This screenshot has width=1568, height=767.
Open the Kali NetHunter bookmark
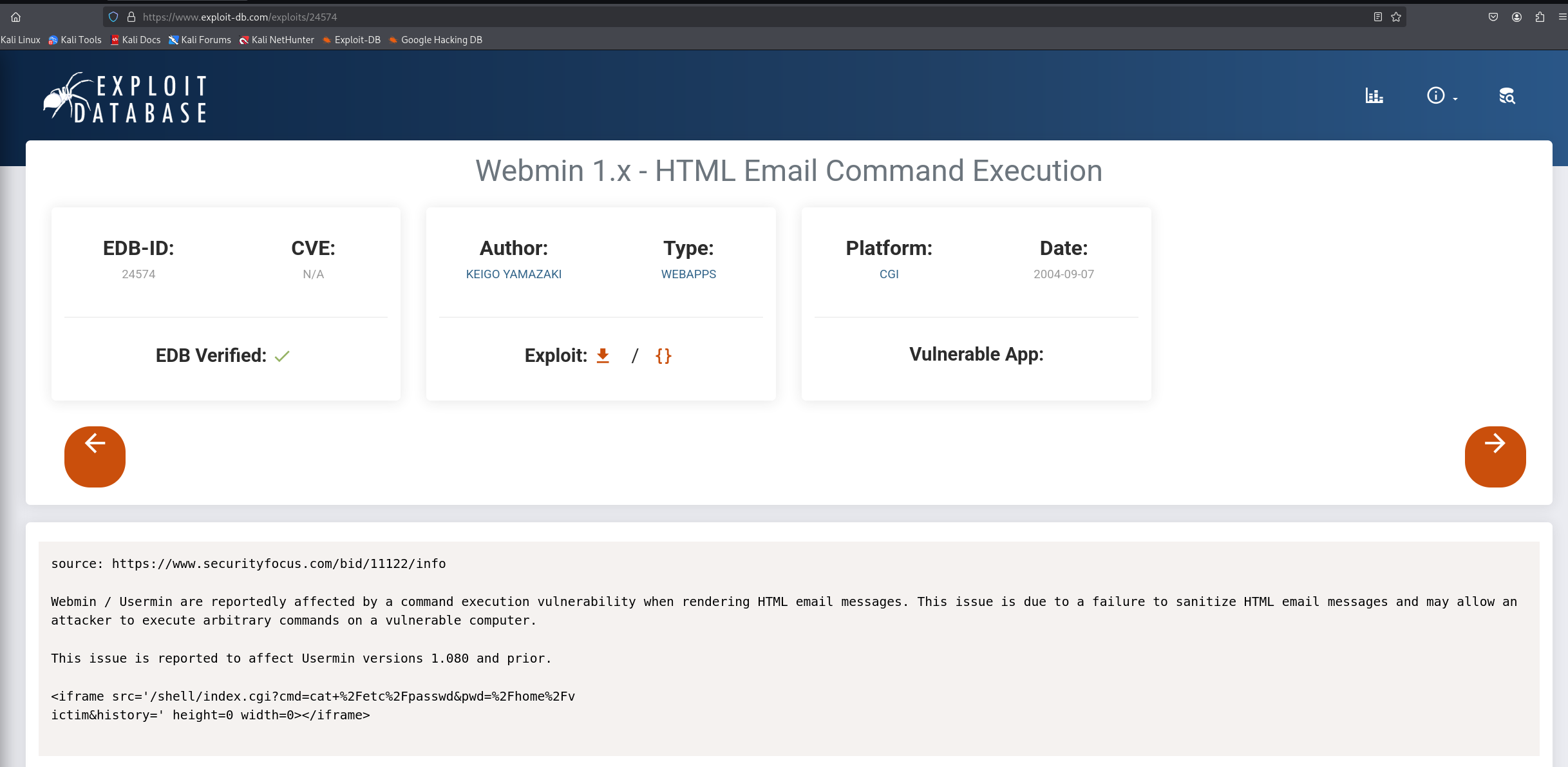277,40
